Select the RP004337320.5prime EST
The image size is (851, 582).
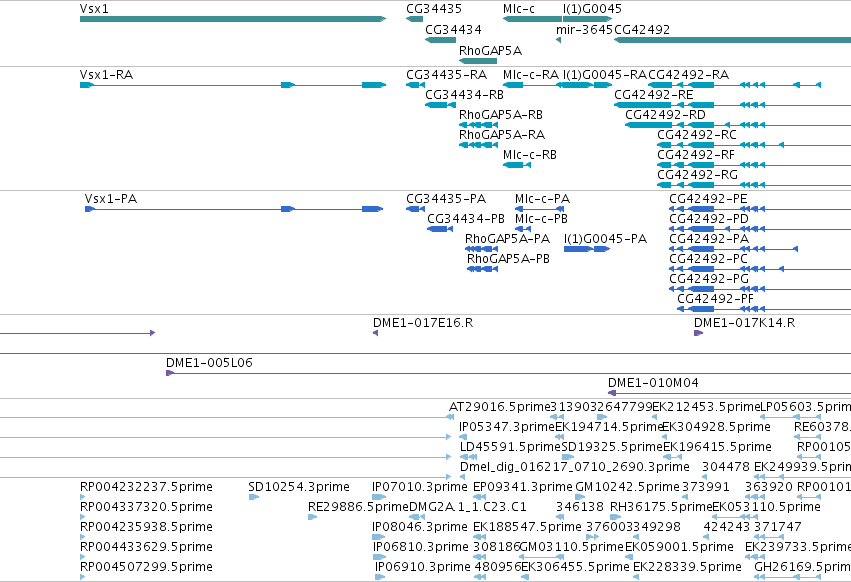point(82,517)
